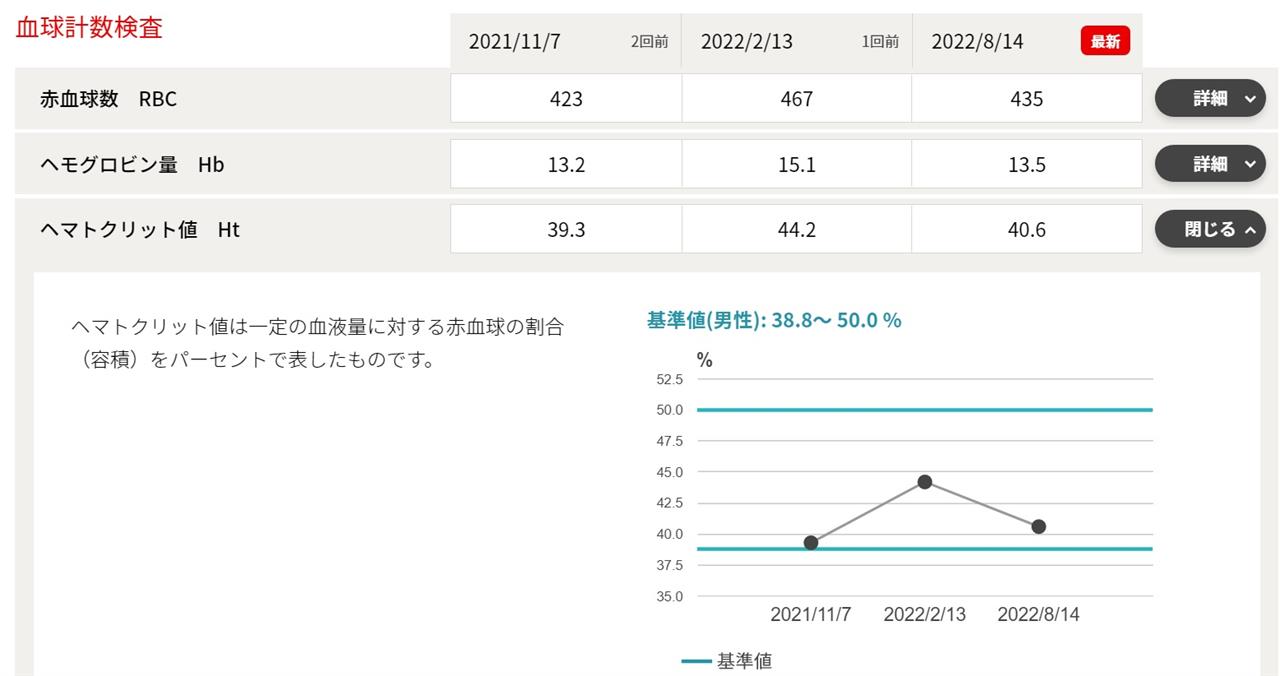Click the 47.5 y-axis label
The width and height of the screenshot is (1280, 676).
coord(670,441)
